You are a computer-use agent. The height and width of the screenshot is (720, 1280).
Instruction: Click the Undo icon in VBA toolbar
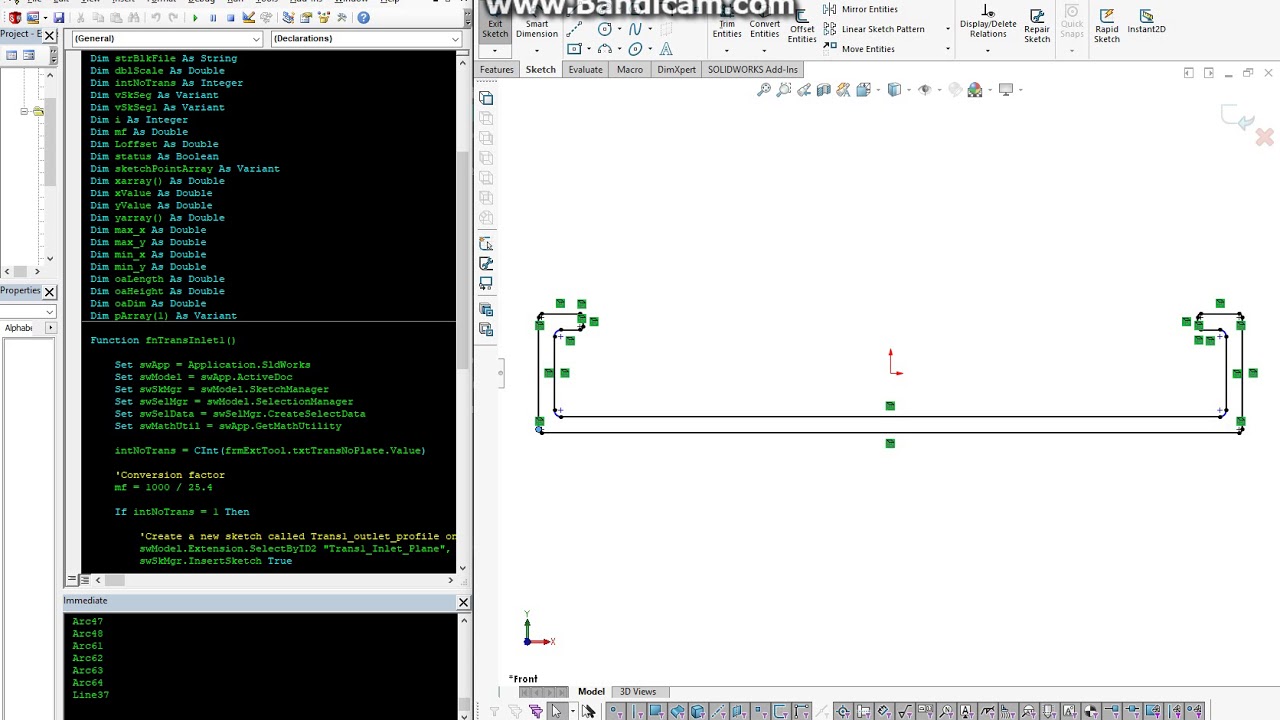156,18
